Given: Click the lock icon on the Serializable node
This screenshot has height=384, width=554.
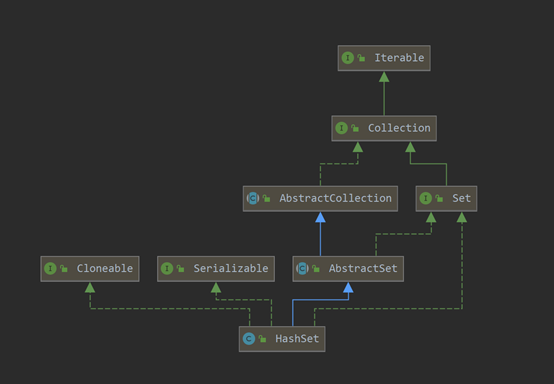Looking at the screenshot, I should [180, 268].
